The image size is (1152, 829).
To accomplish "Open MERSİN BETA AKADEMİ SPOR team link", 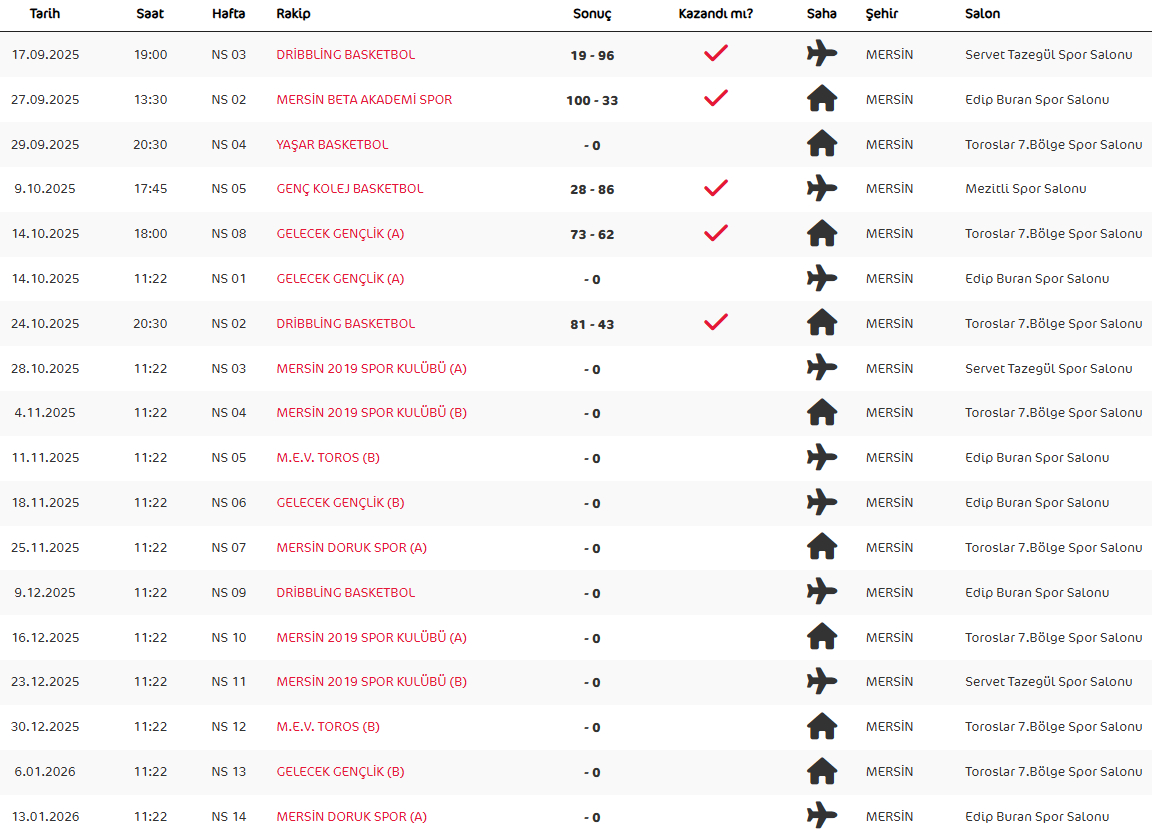I will point(364,99).
